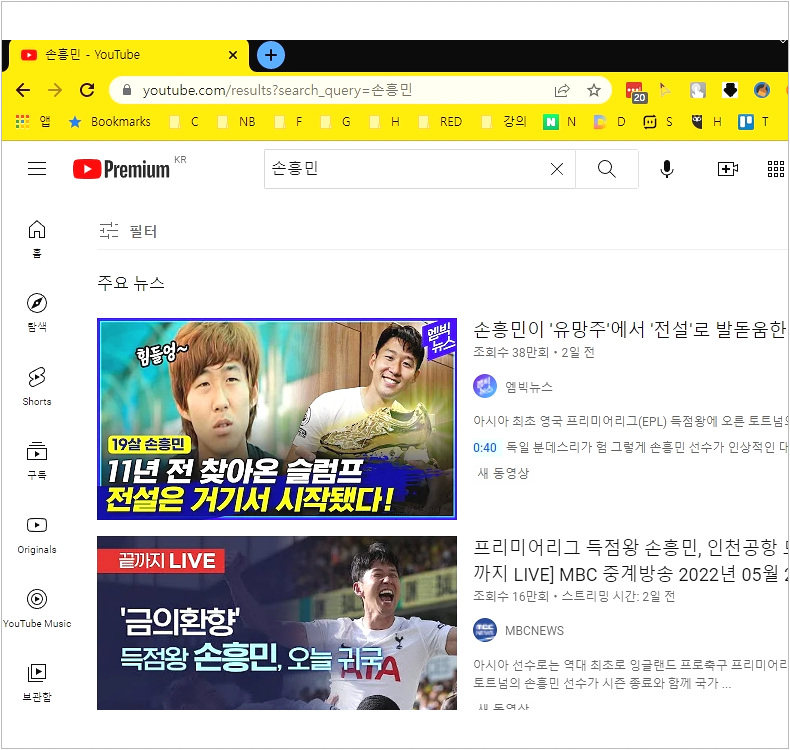
Task: Open the G bookmark folder
Action: coord(336,121)
